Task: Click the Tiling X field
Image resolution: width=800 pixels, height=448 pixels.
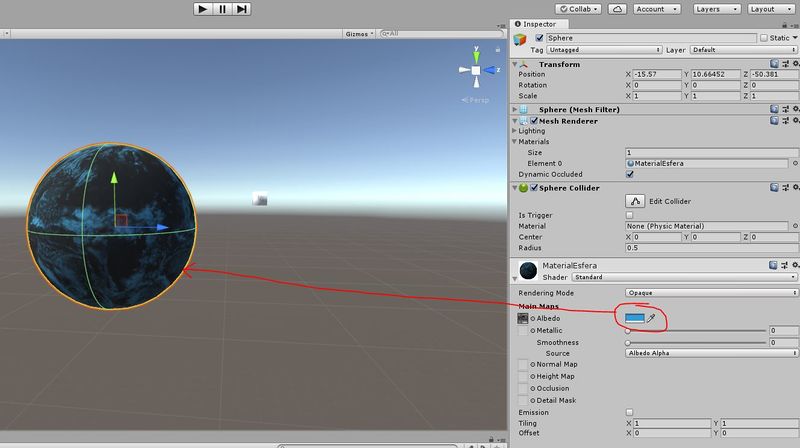Action: tap(672, 424)
